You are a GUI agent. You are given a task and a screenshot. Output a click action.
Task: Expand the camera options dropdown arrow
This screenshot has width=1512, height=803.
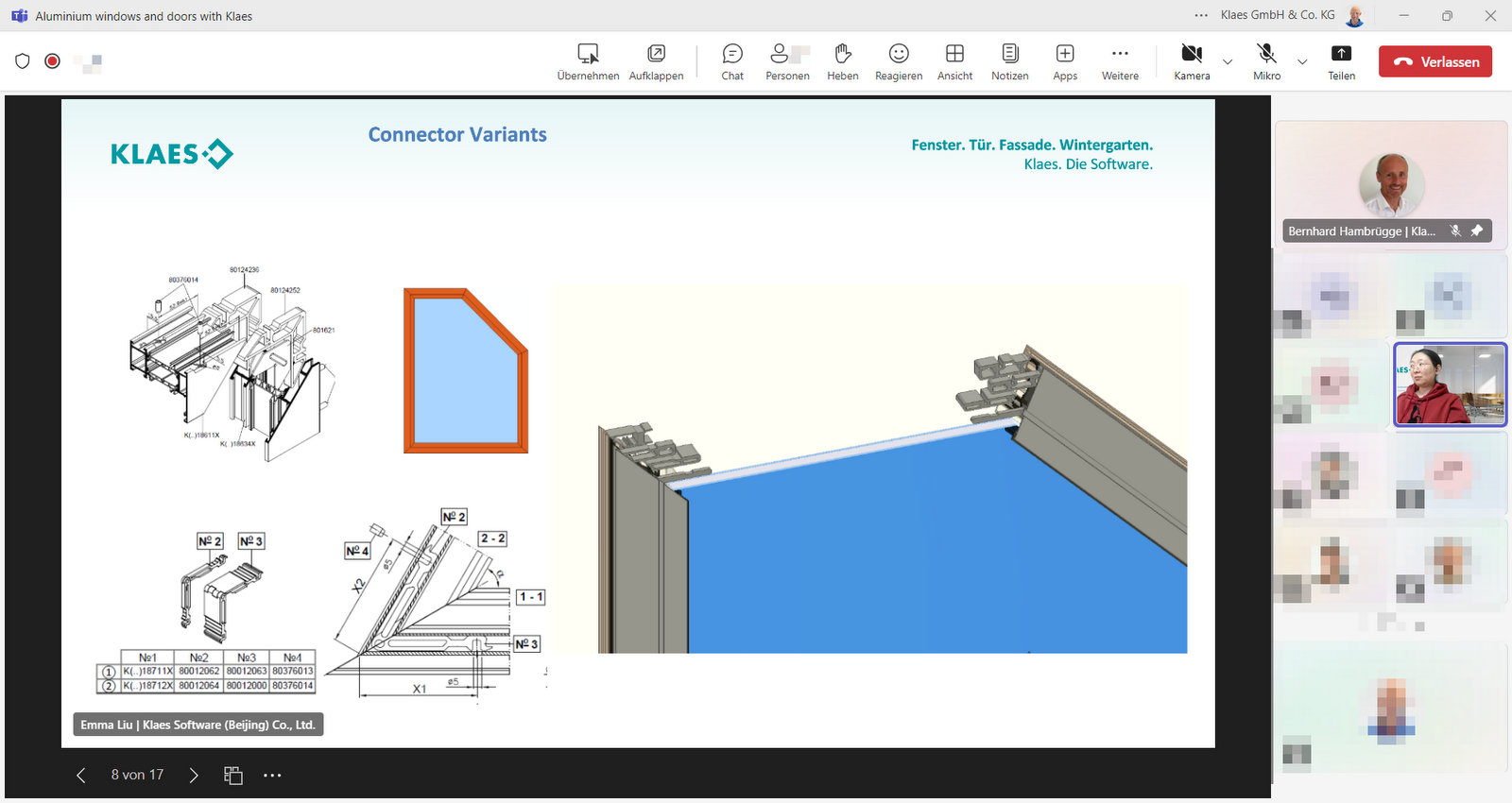point(1228,62)
